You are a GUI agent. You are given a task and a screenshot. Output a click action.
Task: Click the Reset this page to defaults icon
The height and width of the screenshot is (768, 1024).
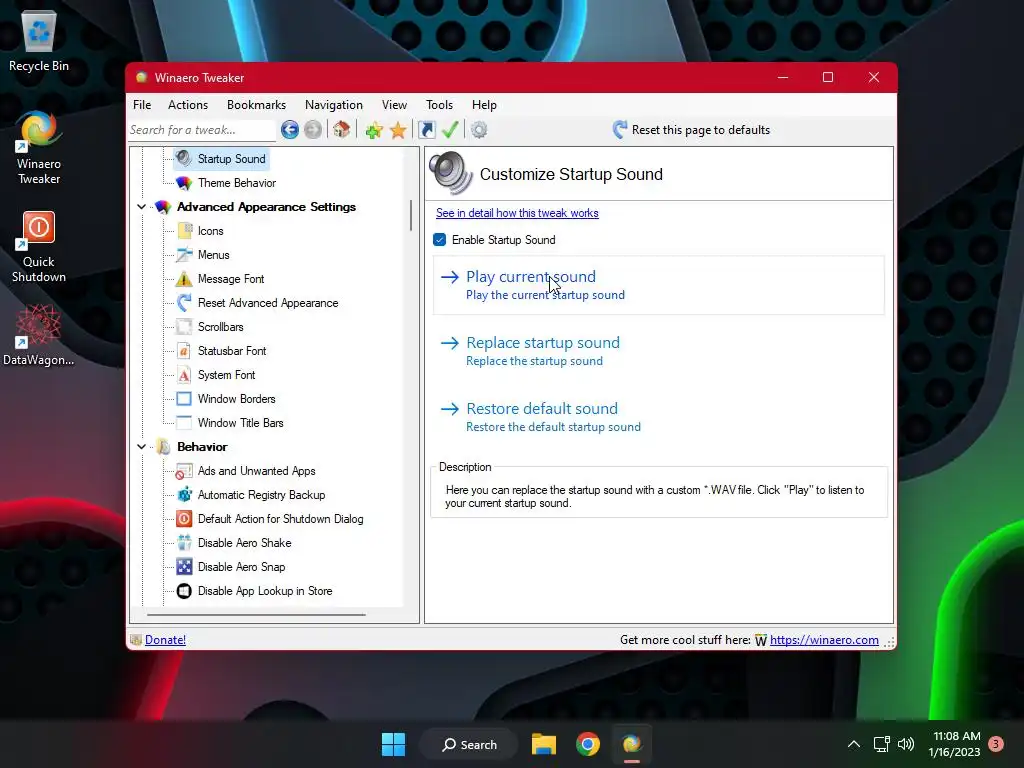tap(620, 130)
